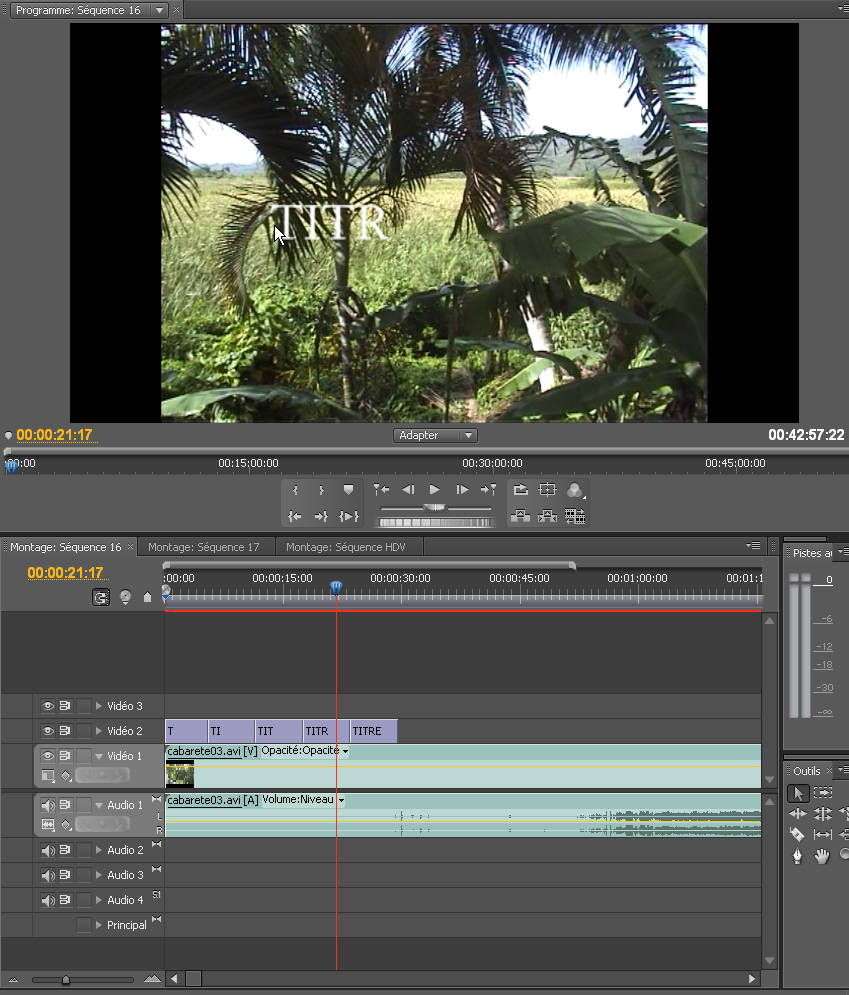Screen dimensions: 849x995
Task: Pick the Hand tool in Outils panel
Action: tap(822, 856)
